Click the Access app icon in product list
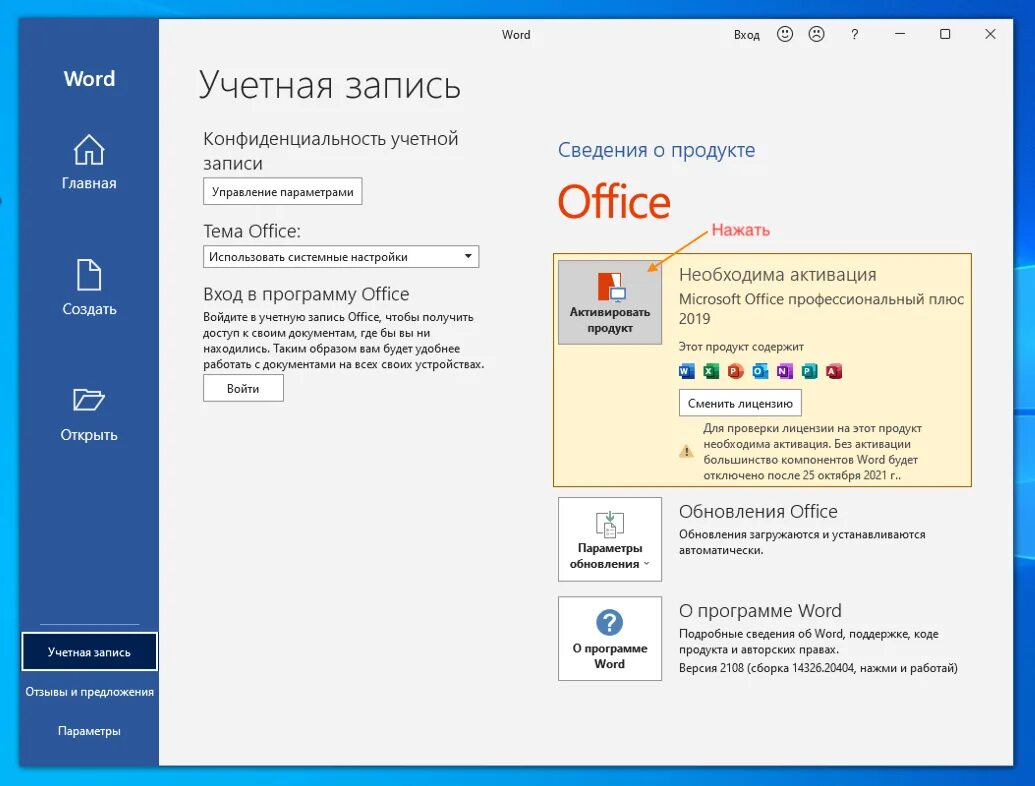 pos(834,371)
